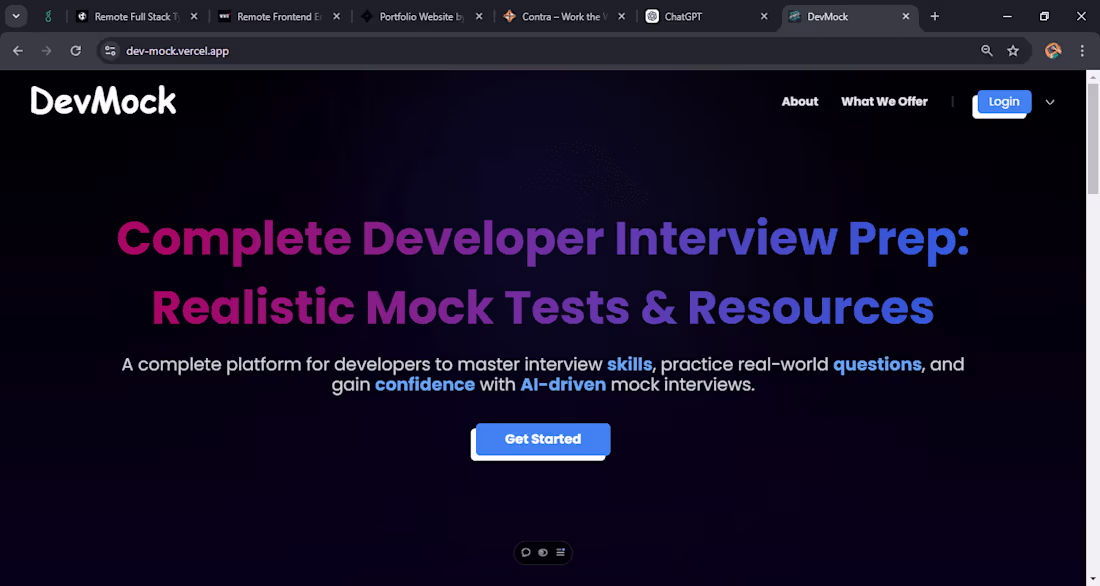Click the magnifier zoom icon in the address bar

point(986,50)
